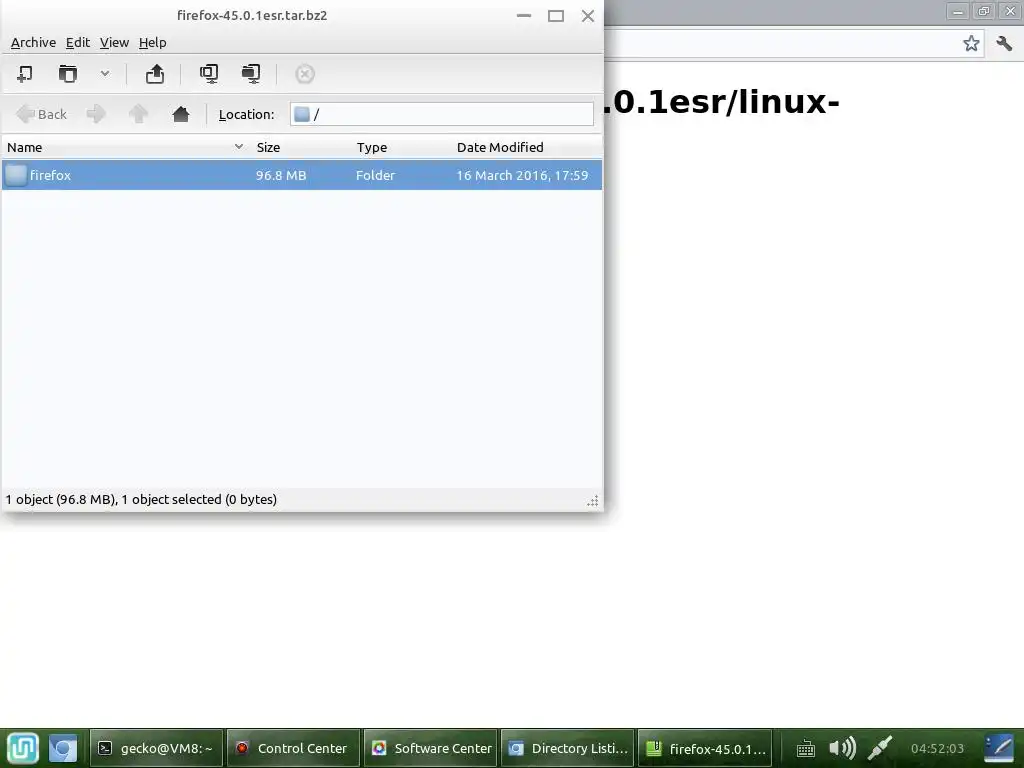Screen dimensions: 1024x768
Task: Open the View menu
Action: point(114,42)
